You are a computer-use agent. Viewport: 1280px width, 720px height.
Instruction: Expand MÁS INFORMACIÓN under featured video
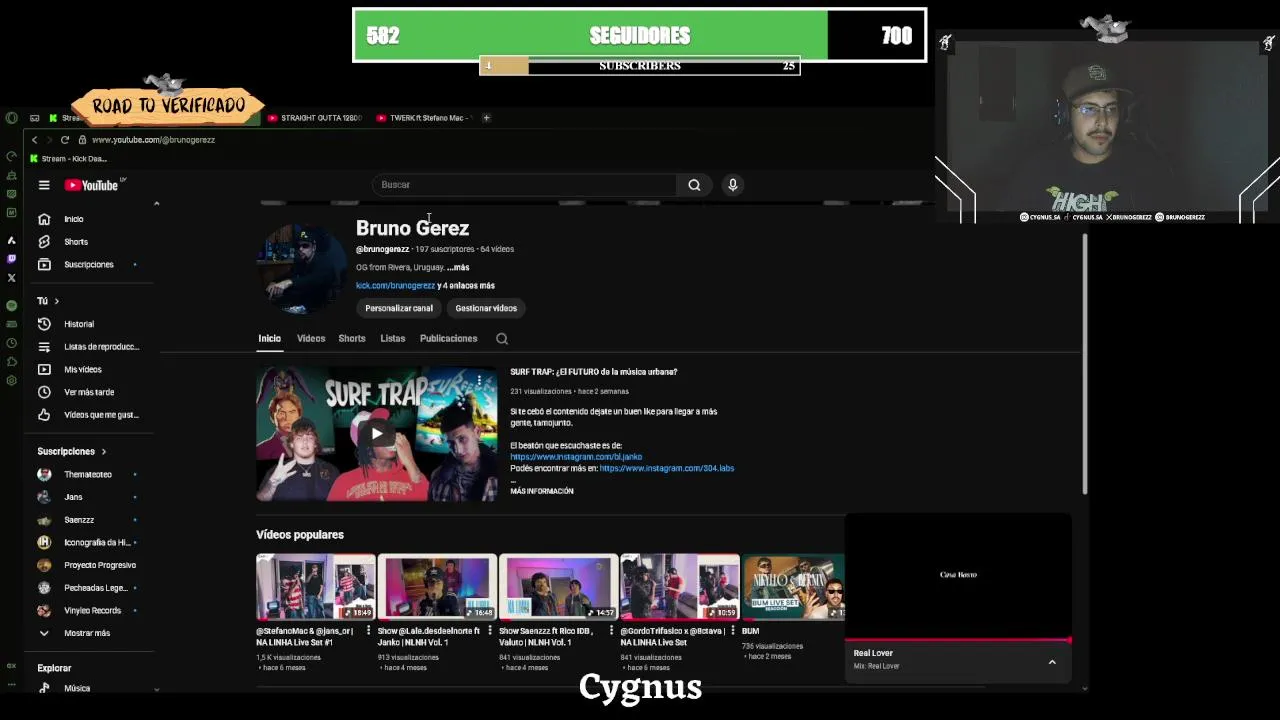pos(542,491)
